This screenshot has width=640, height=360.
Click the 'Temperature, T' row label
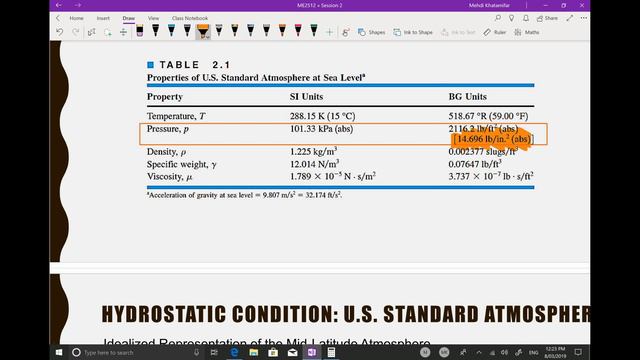click(176, 116)
